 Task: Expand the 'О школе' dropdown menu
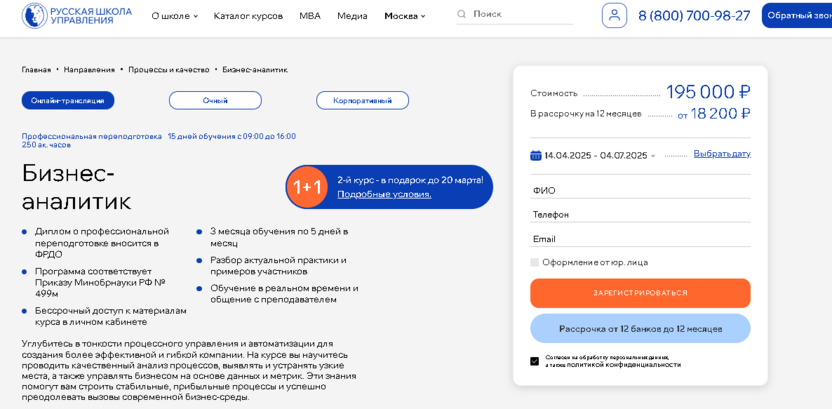point(174,16)
